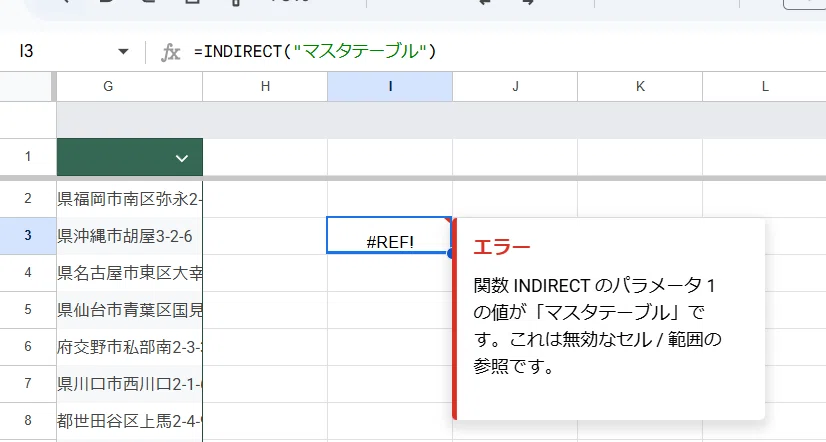Click empty cell H3
Image resolution: width=826 pixels, height=442 pixels.
pyautogui.click(x=265, y=235)
